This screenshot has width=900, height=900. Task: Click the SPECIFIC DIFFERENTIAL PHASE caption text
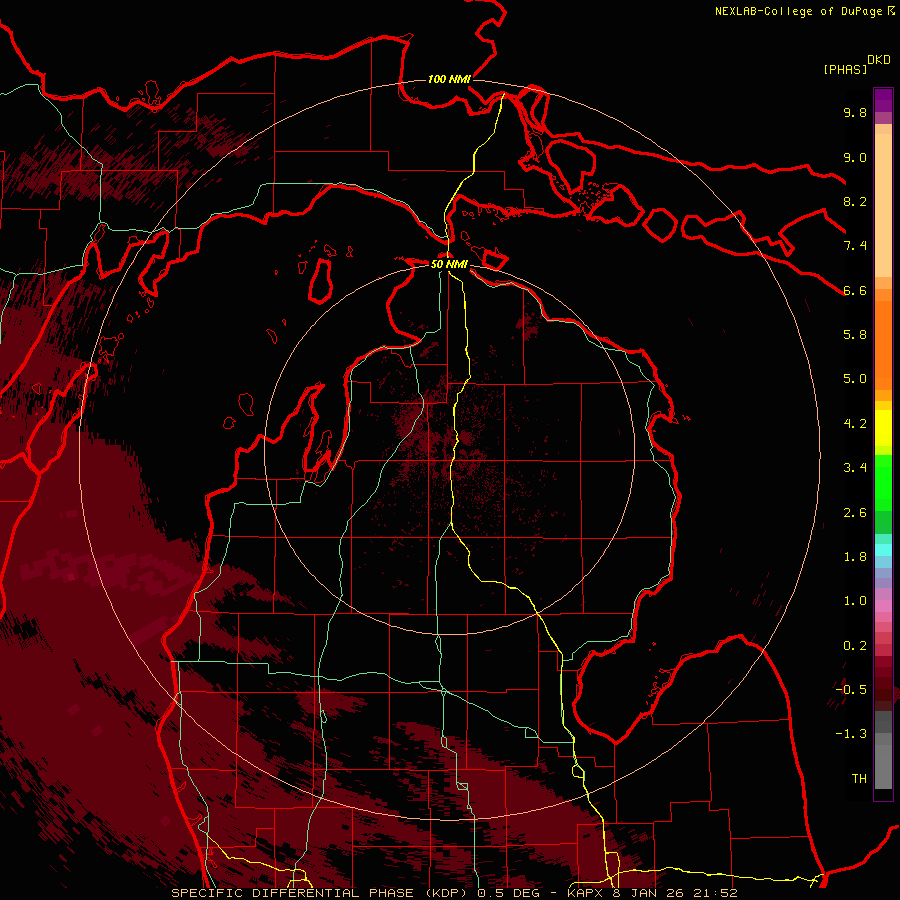(x=292, y=893)
